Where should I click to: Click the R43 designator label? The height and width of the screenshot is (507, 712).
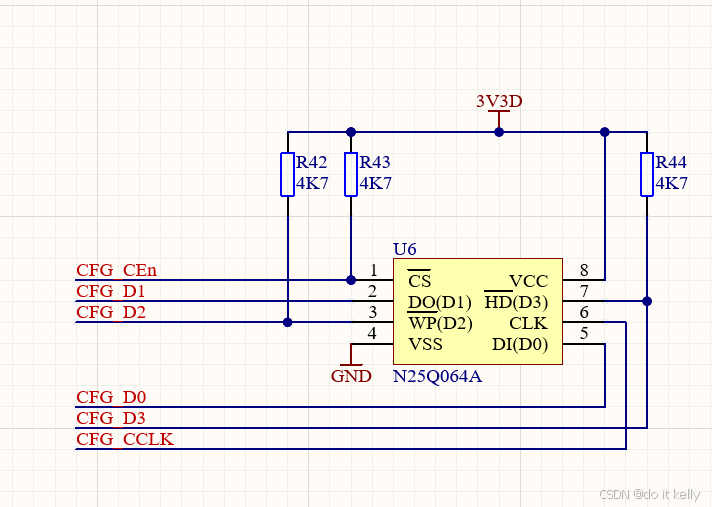375,162
